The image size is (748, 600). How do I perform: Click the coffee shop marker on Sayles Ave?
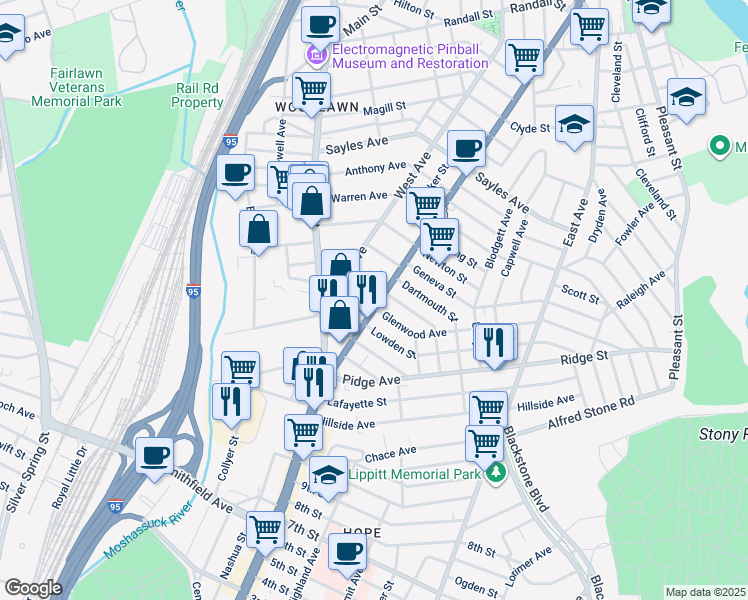pos(466,148)
